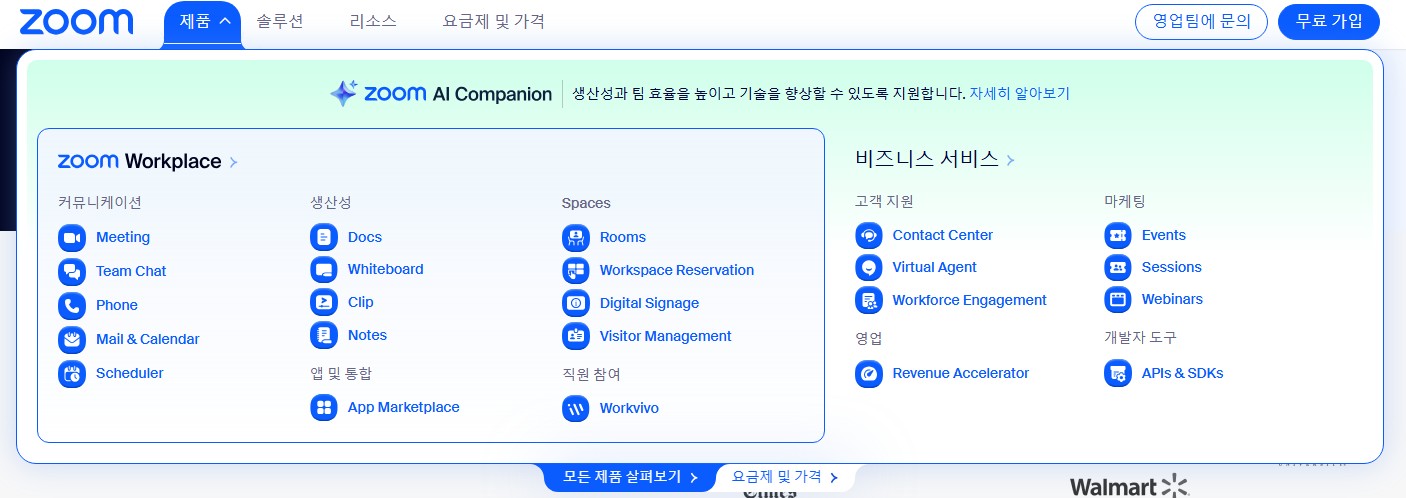Open the Whiteboard link
This screenshot has height=498, width=1406.
pyautogui.click(x=386, y=270)
